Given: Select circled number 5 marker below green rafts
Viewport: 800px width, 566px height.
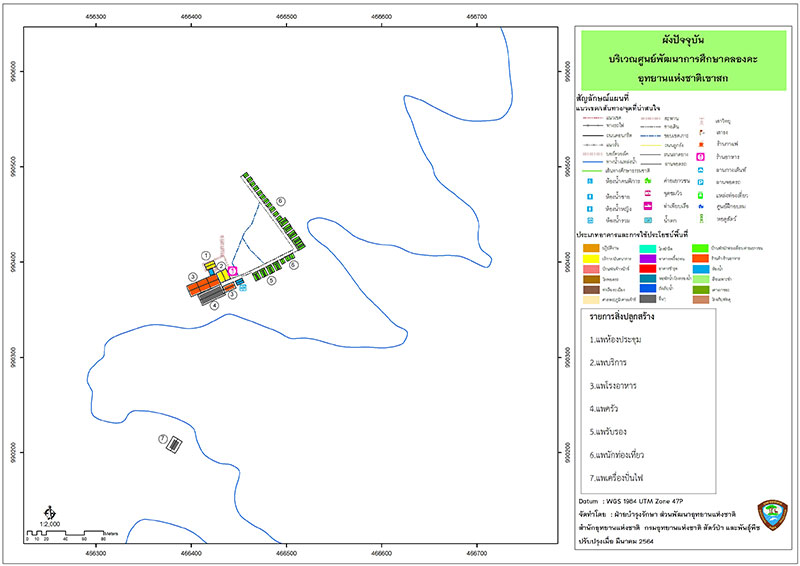Looking at the screenshot, I should [271, 281].
